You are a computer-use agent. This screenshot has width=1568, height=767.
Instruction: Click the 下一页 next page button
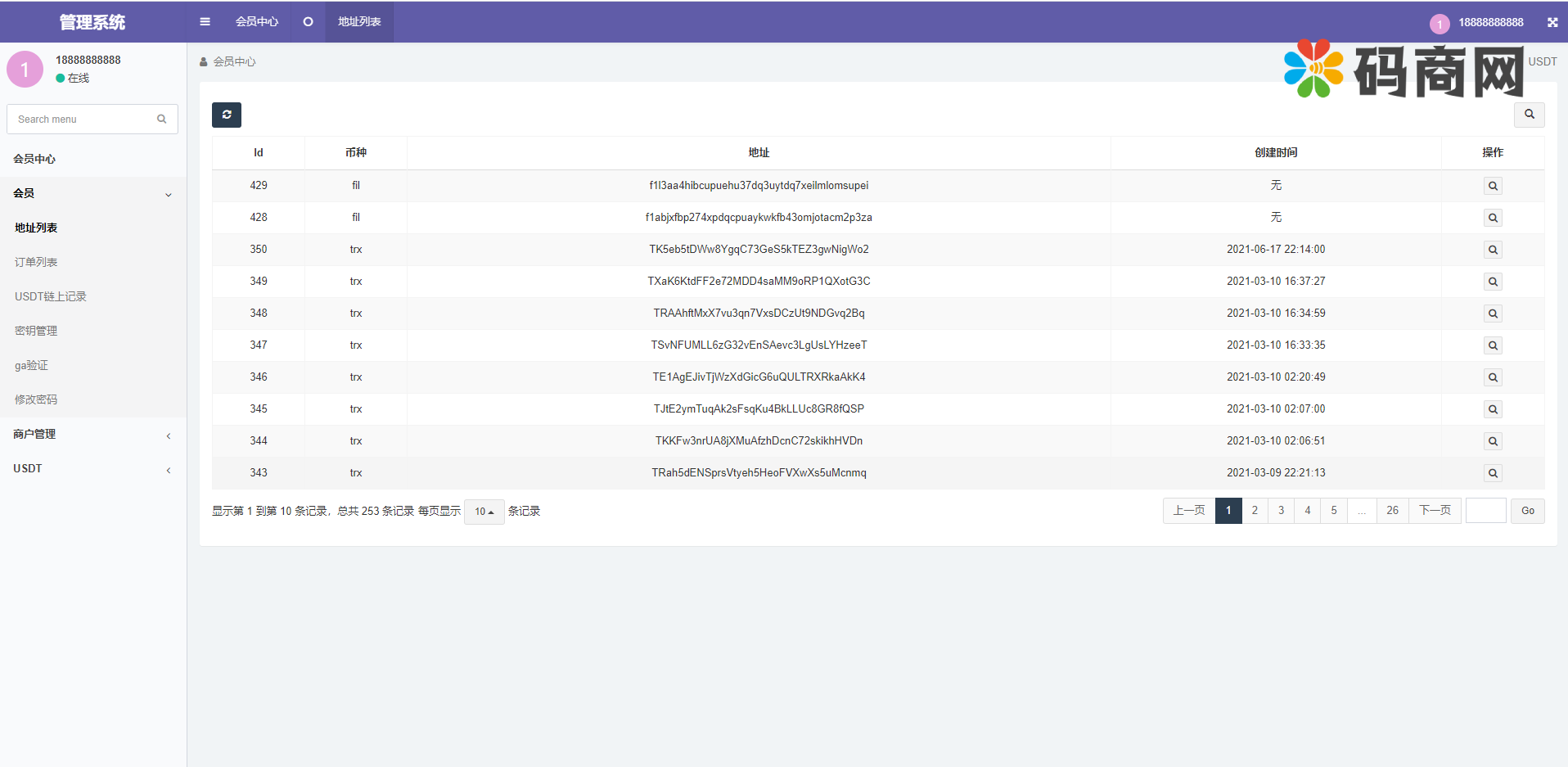coord(1435,511)
